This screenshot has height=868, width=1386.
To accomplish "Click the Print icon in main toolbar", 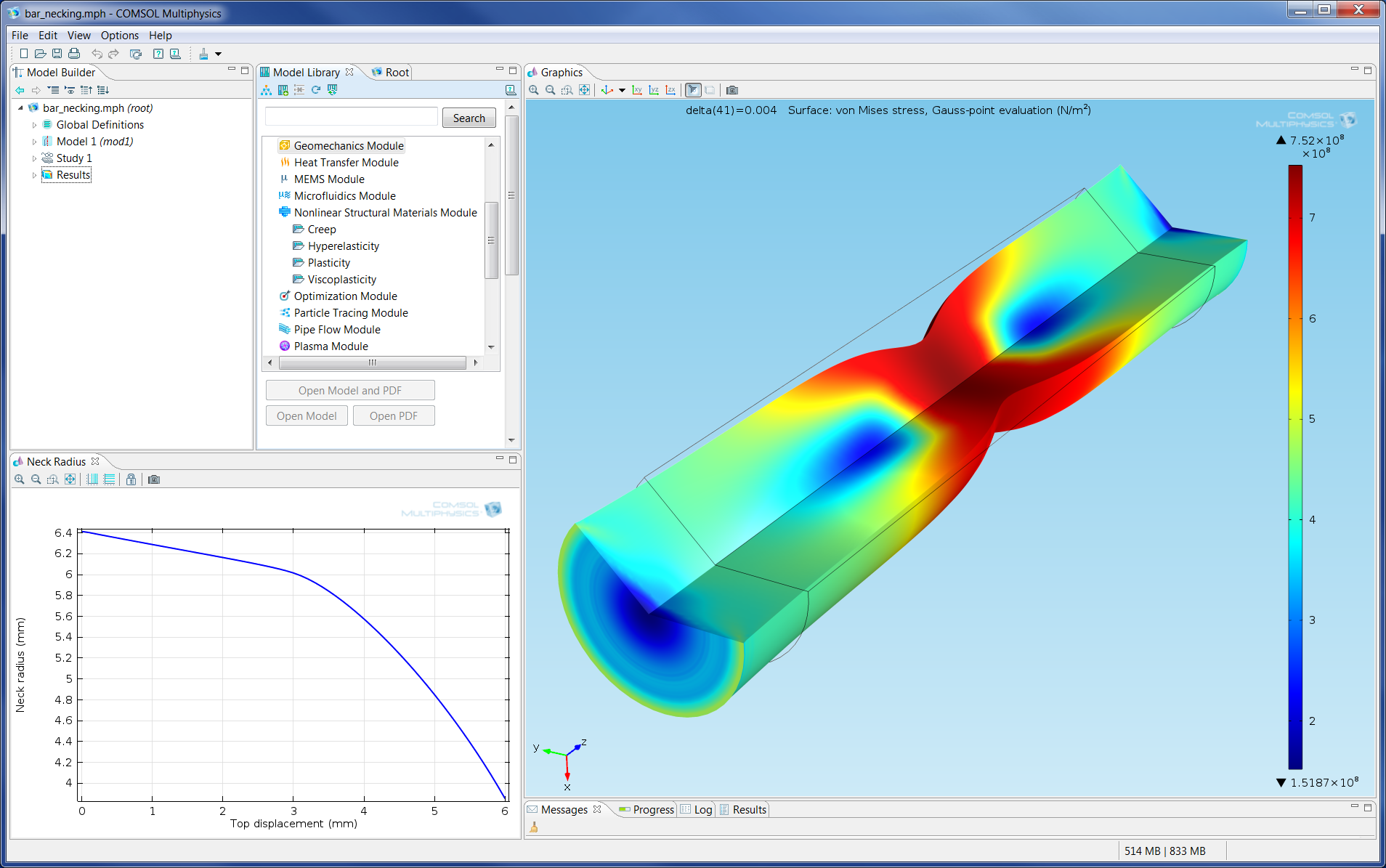I will [73, 54].
